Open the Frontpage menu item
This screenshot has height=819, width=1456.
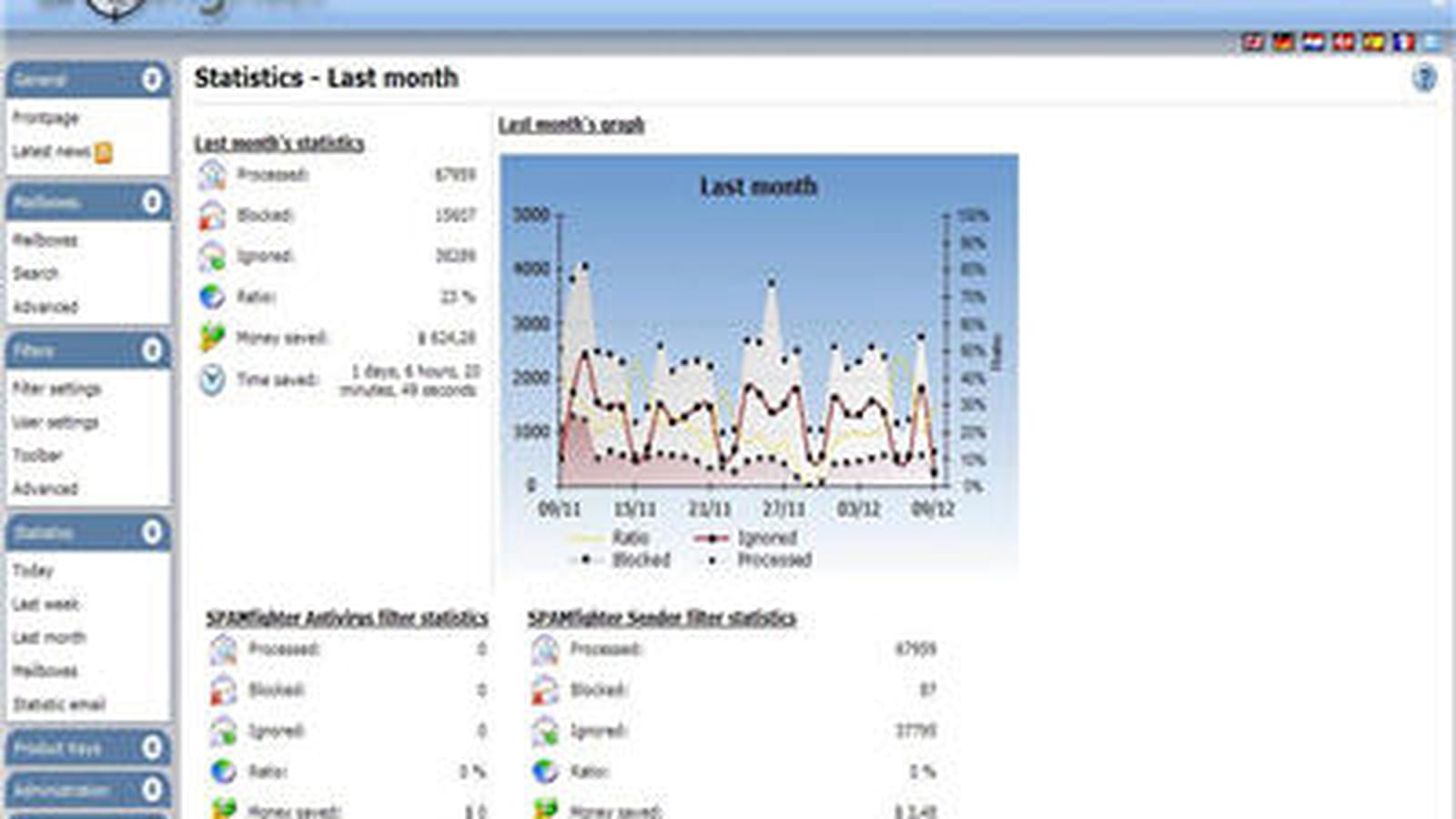pos(45,118)
